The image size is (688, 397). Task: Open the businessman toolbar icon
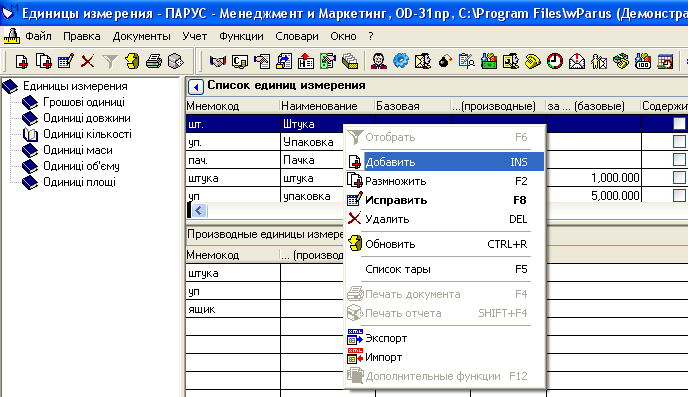tap(378, 61)
